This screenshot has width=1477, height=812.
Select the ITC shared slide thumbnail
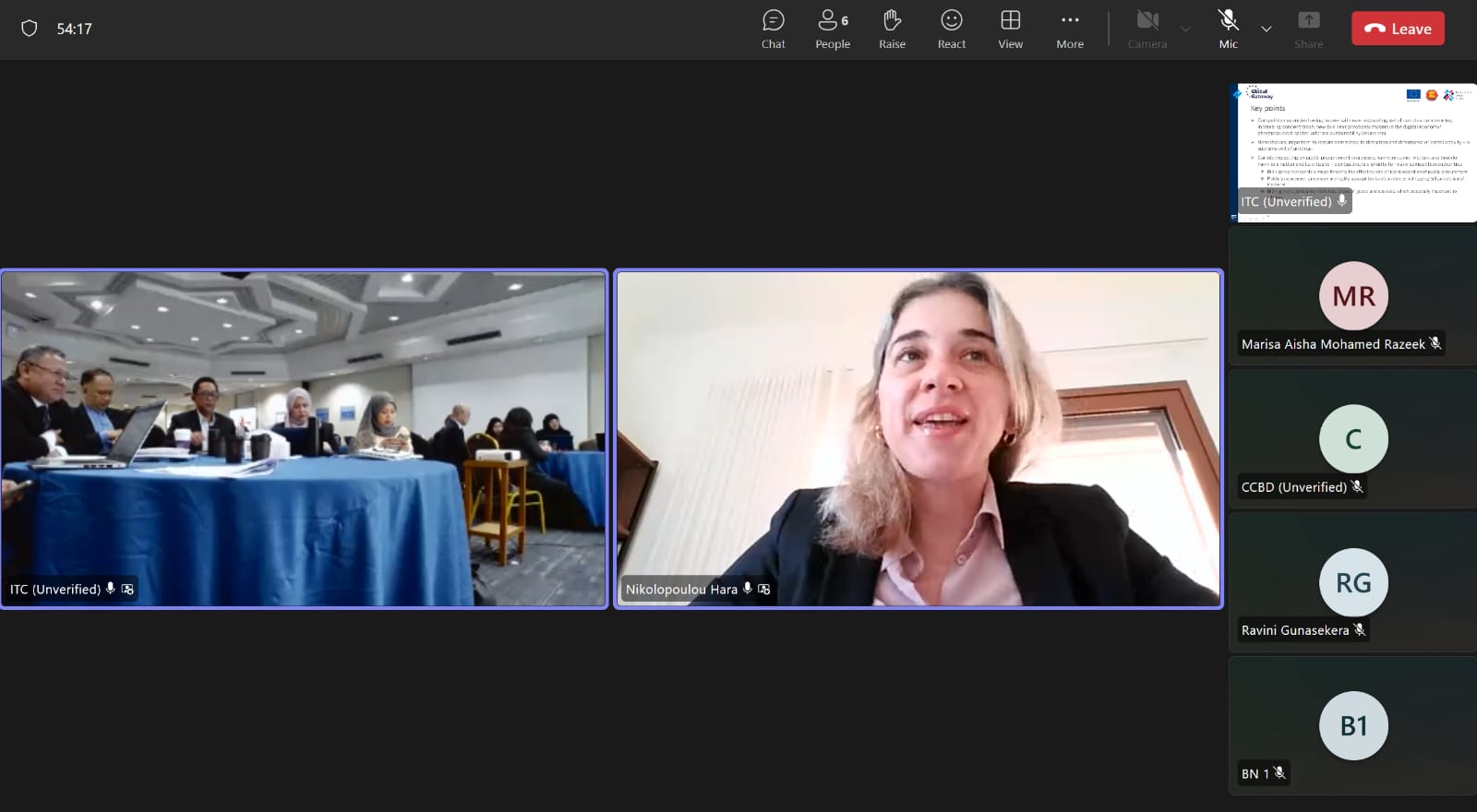point(1353,152)
